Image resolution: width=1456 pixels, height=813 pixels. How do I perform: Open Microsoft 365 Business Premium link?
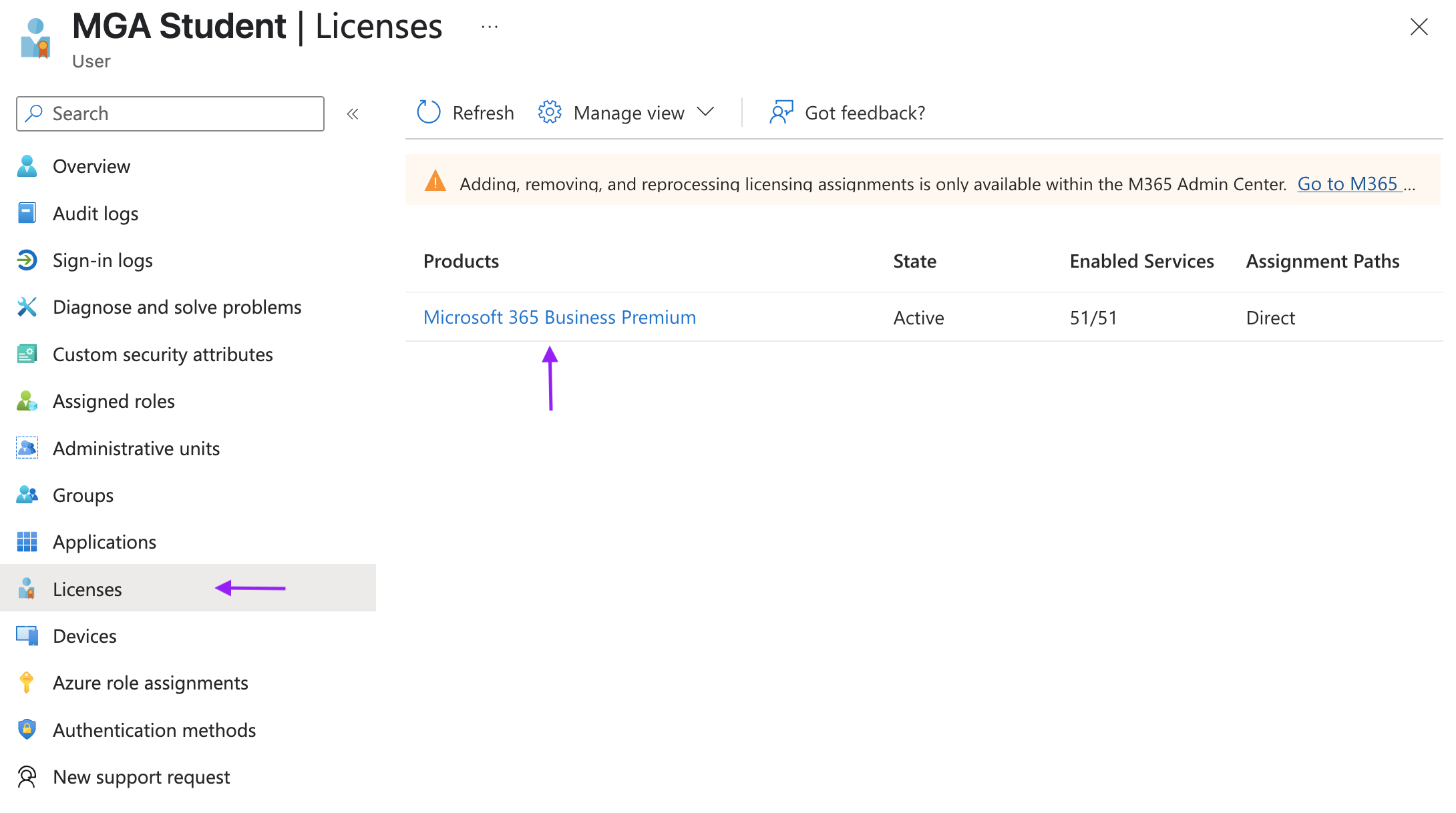tap(560, 317)
